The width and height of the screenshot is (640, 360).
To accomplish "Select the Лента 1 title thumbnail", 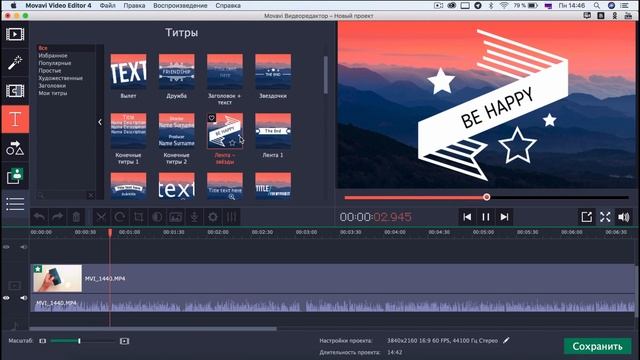I will 273,131.
